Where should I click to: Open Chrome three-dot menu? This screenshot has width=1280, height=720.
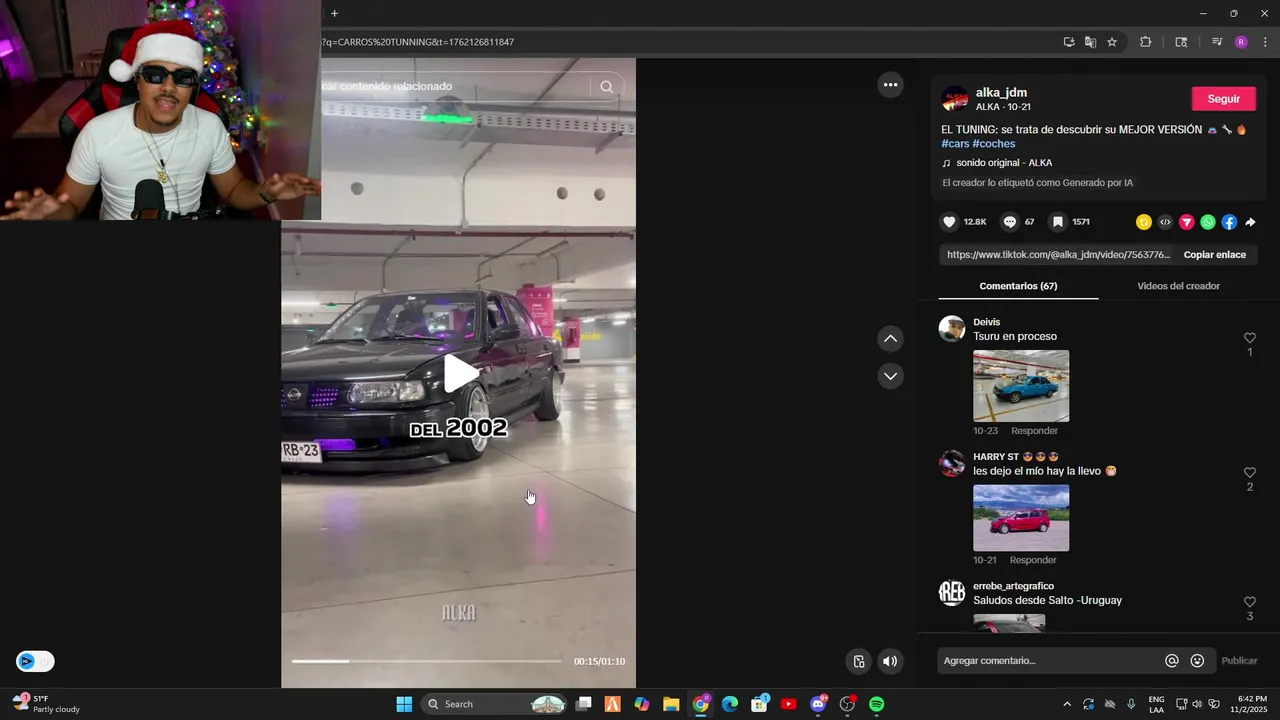tap(1265, 42)
